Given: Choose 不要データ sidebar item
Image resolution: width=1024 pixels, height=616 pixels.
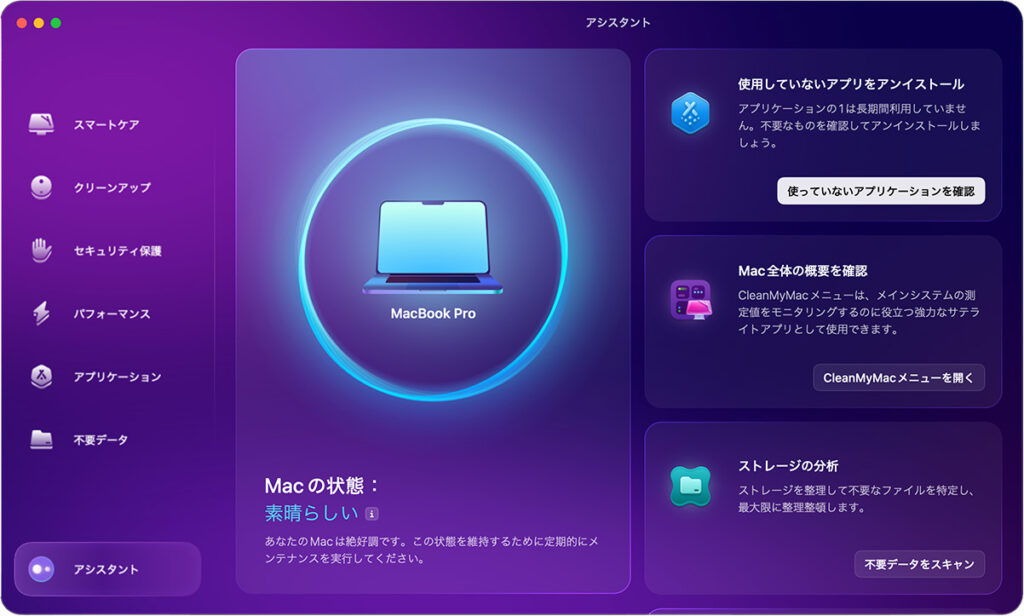Looking at the screenshot, I should point(101,440).
